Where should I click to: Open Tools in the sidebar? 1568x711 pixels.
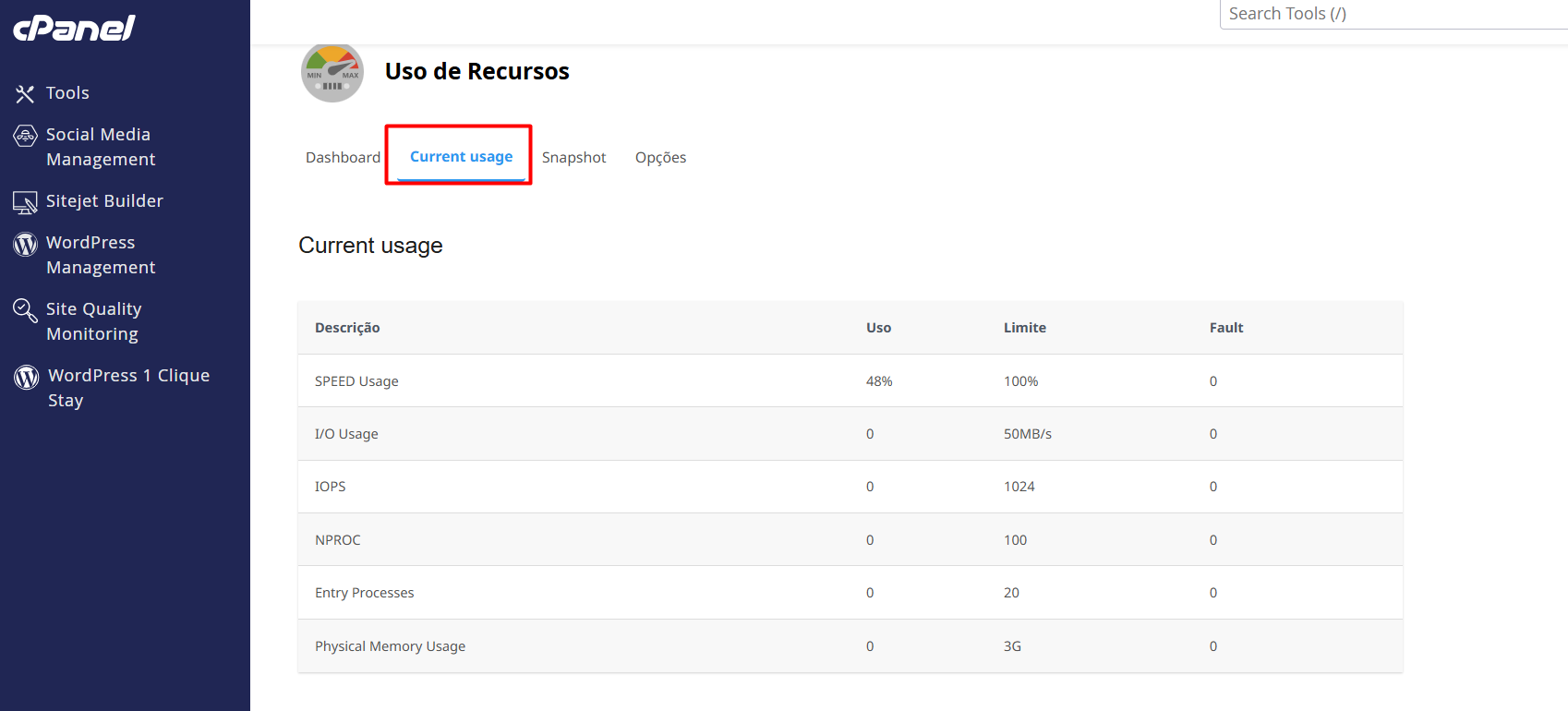click(x=67, y=93)
